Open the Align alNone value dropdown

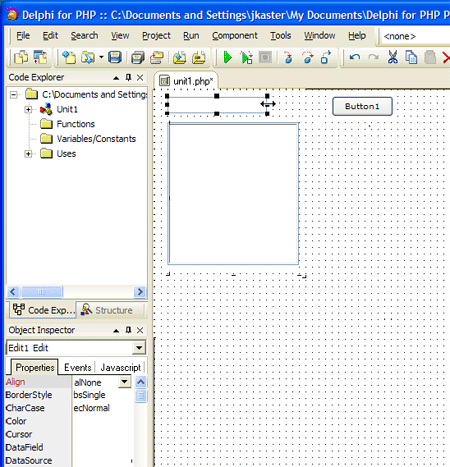[125, 382]
